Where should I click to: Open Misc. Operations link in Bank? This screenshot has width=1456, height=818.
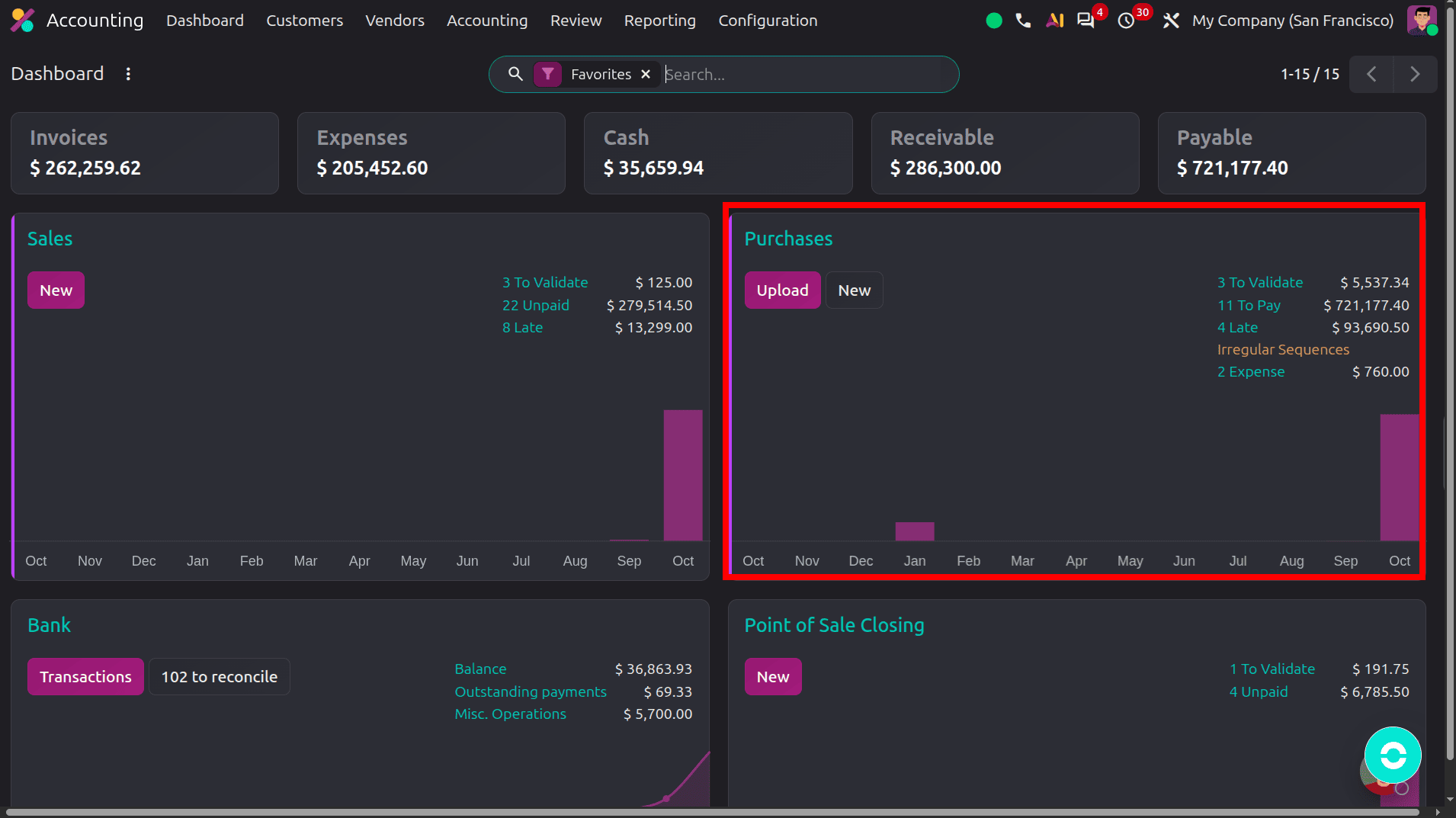click(x=510, y=714)
